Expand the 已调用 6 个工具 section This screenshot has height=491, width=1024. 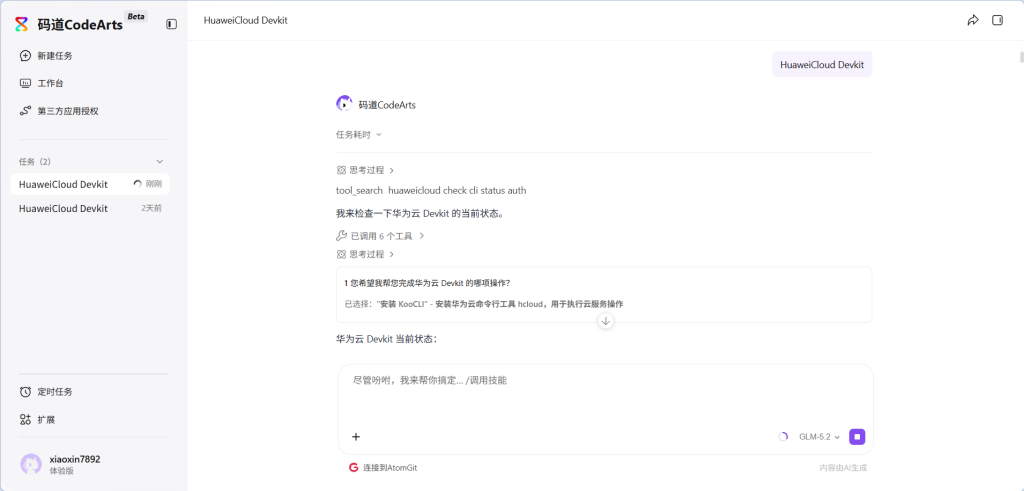381,236
